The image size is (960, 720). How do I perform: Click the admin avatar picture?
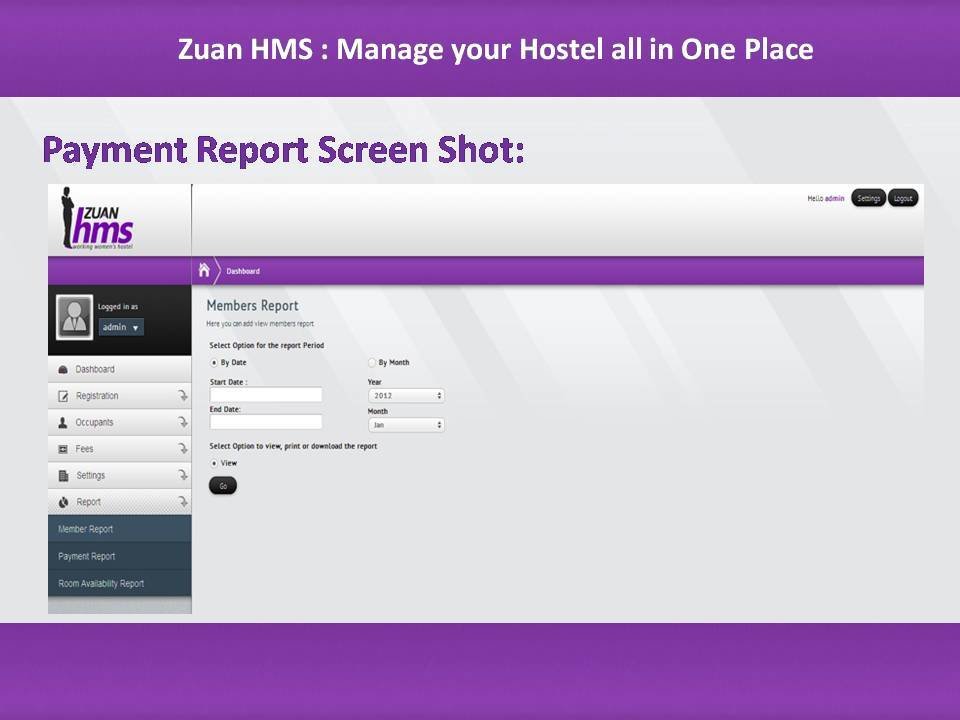point(74,317)
